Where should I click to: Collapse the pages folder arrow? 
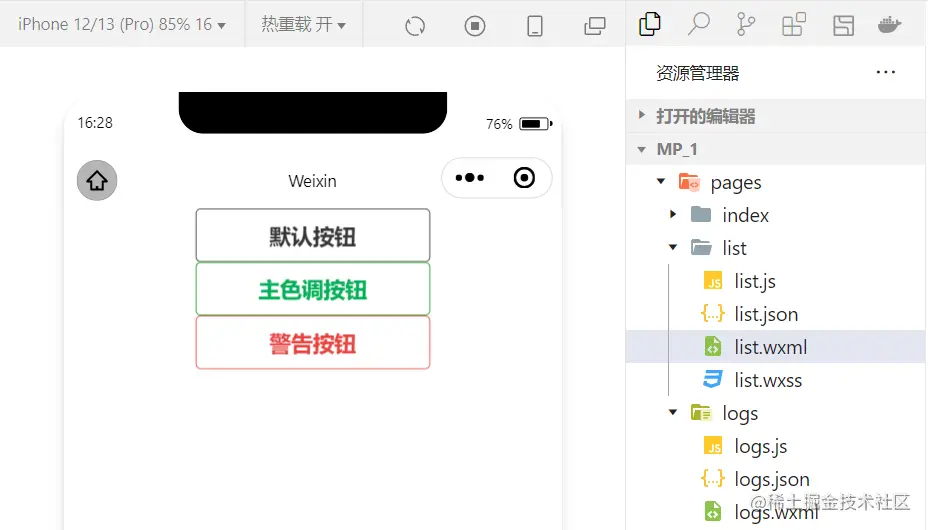tap(661, 181)
